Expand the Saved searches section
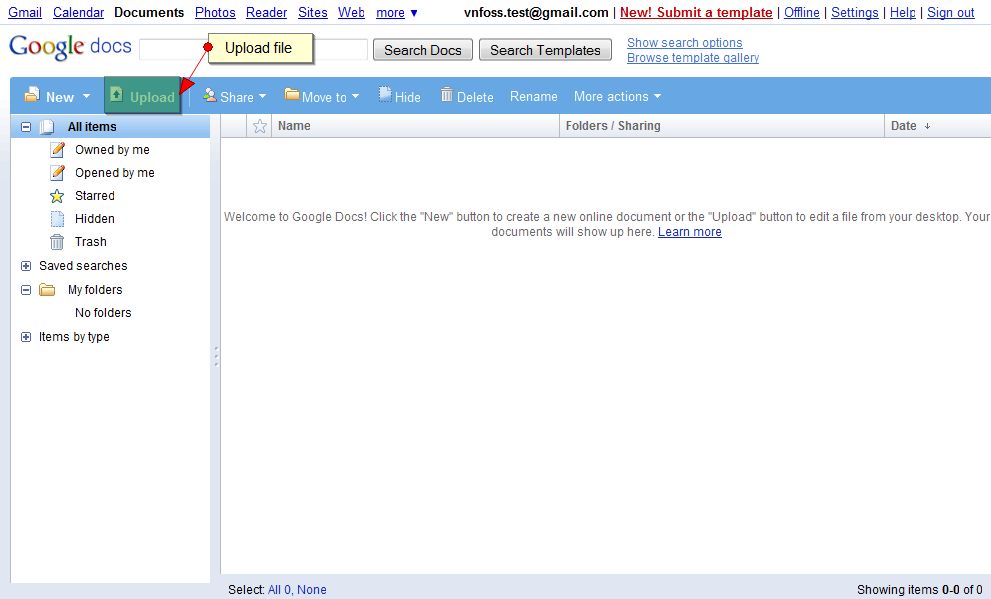Viewport: 991px width, 599px height. [26, 266]
